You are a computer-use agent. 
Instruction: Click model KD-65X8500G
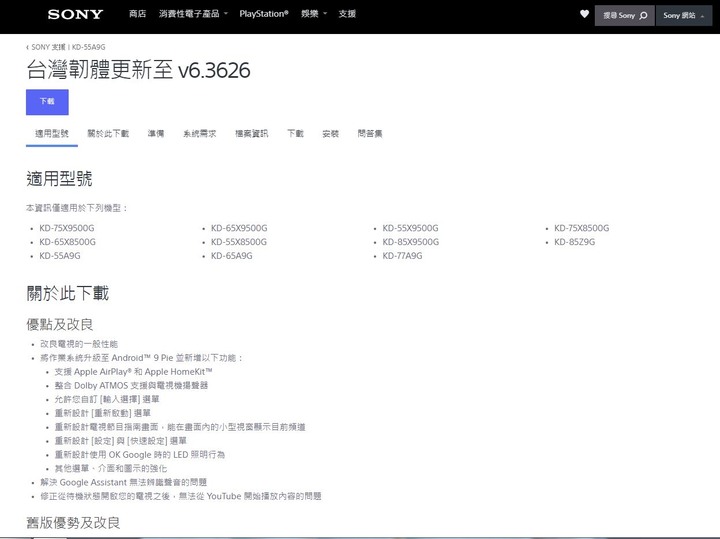pos(68,242)
